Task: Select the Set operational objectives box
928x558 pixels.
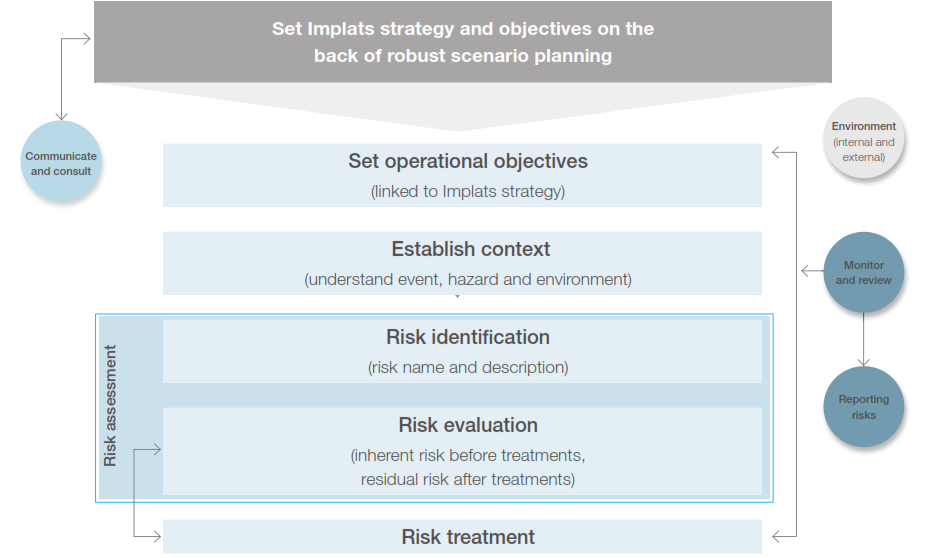Action: pos(462,175)
